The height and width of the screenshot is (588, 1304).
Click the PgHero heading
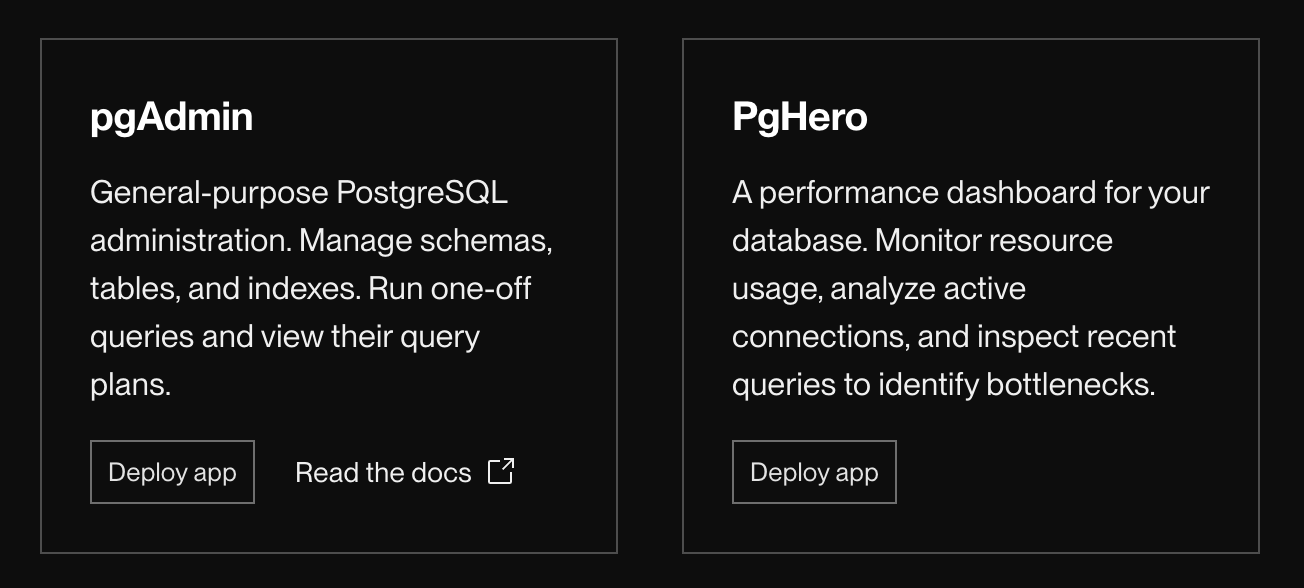point(800,116)
